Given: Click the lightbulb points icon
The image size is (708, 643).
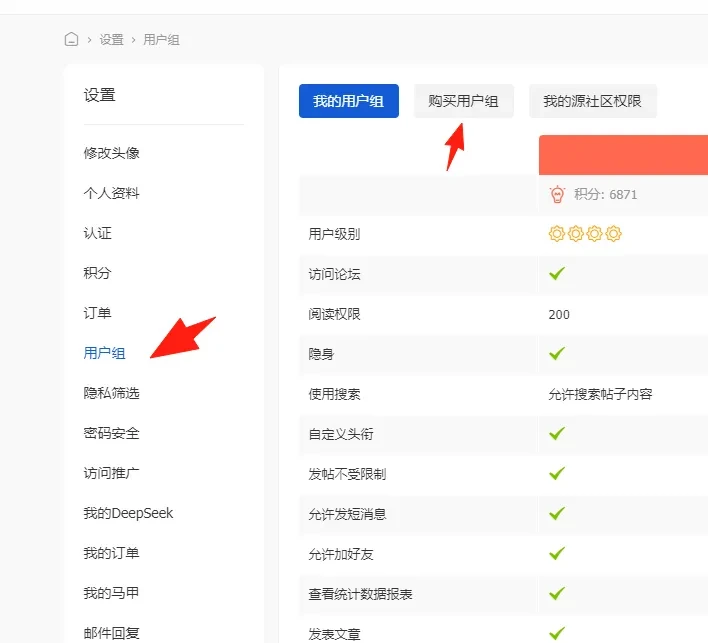Looking at the screenshot, I should [557, 194].
